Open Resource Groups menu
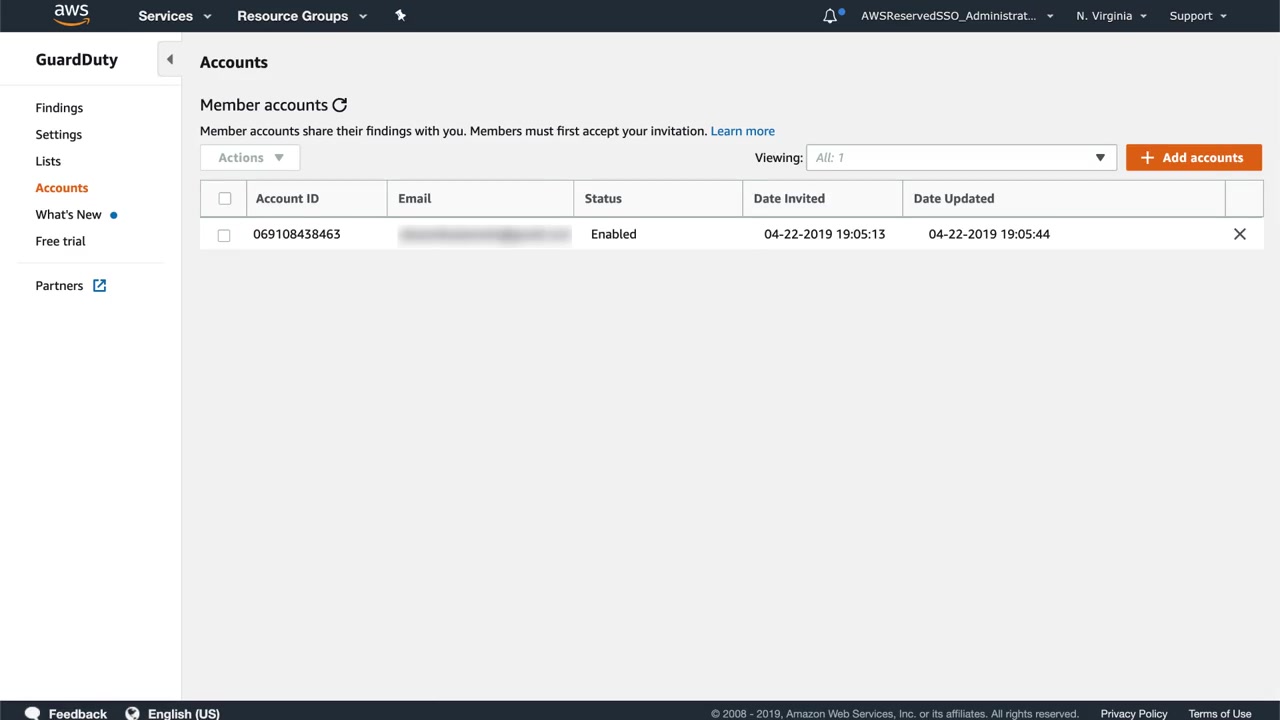Viewport: 1280px width, 720px height. coord(301,16)
